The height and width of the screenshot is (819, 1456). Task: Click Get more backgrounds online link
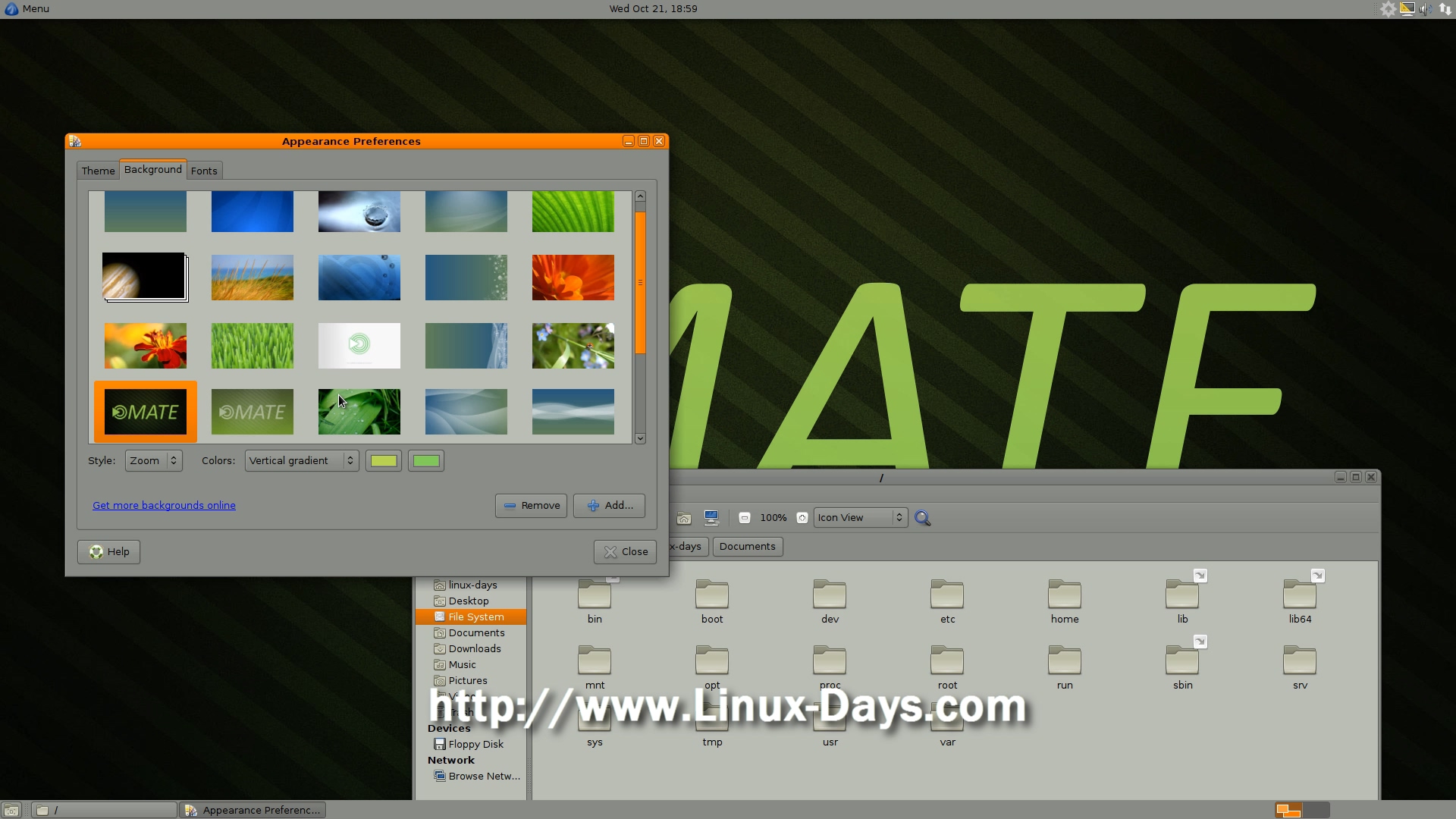pyautogui.click(x=164, y=506)
